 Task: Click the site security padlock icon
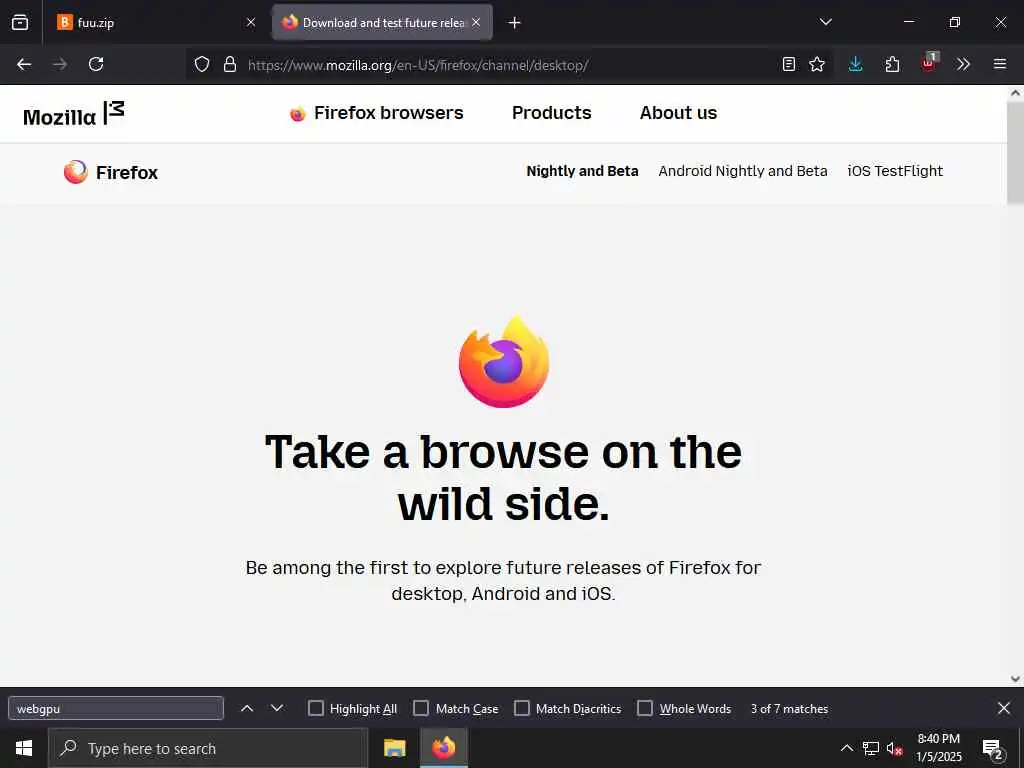[230, 64]
